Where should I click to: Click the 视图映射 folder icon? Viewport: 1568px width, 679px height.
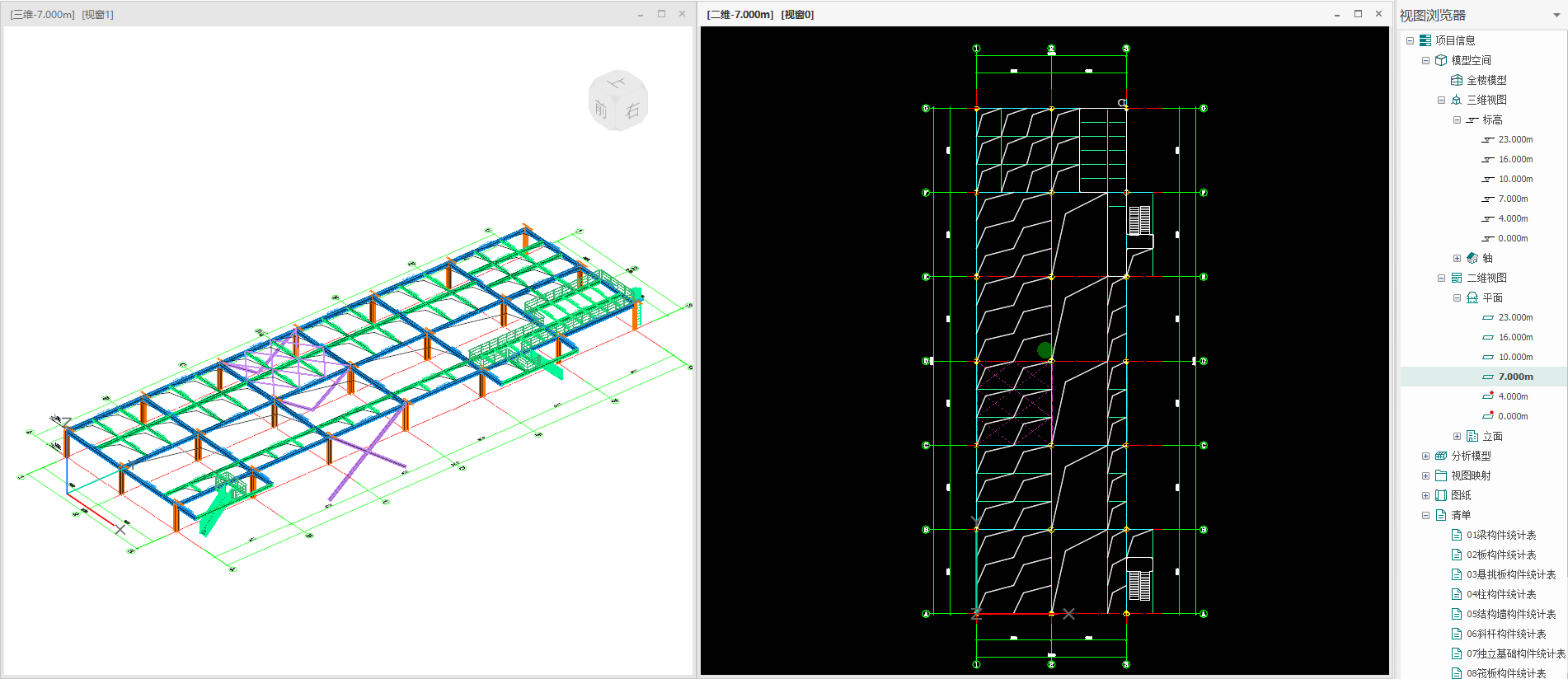click(1441, 475)
